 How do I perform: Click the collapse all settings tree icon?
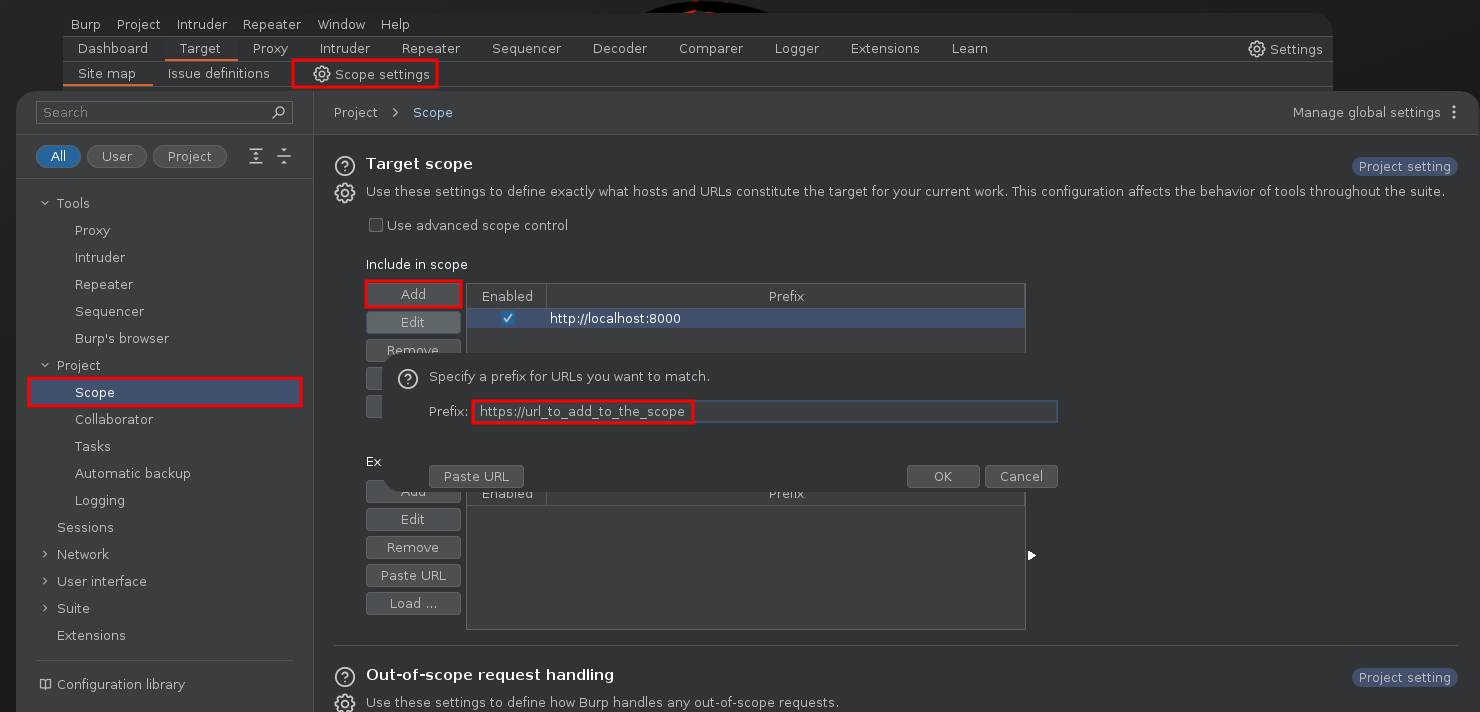(284, 156)
